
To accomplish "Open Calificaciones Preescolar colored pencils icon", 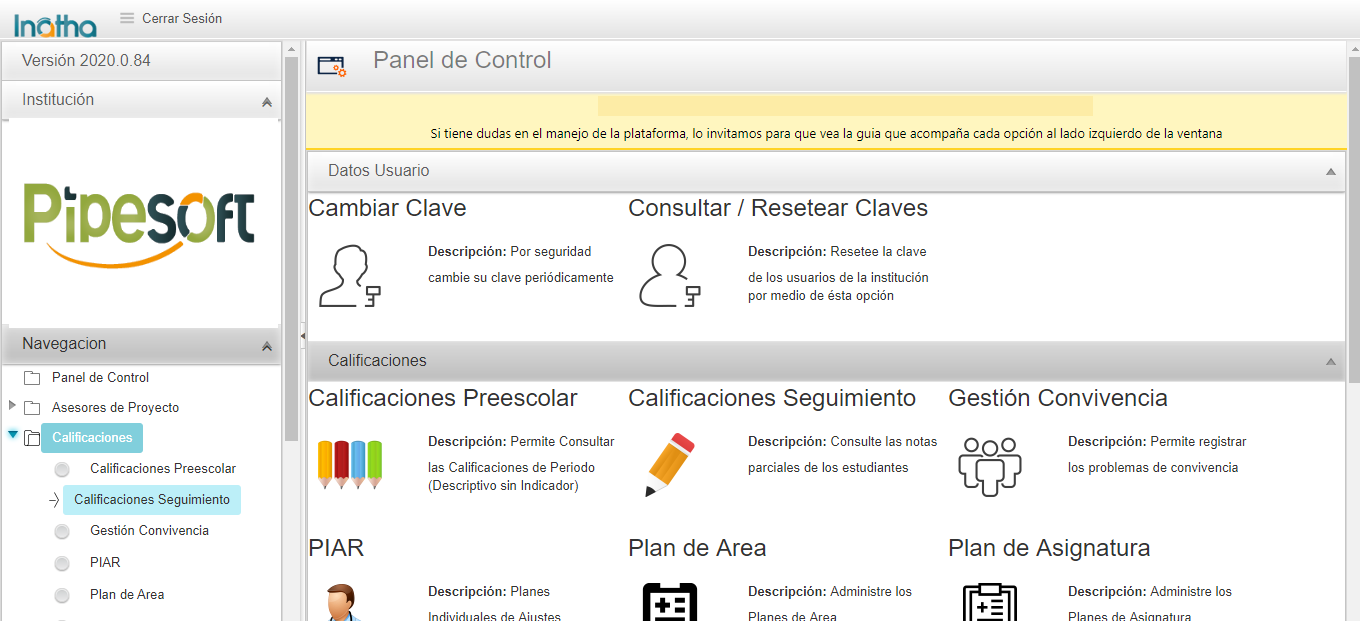I will [349, 465].
